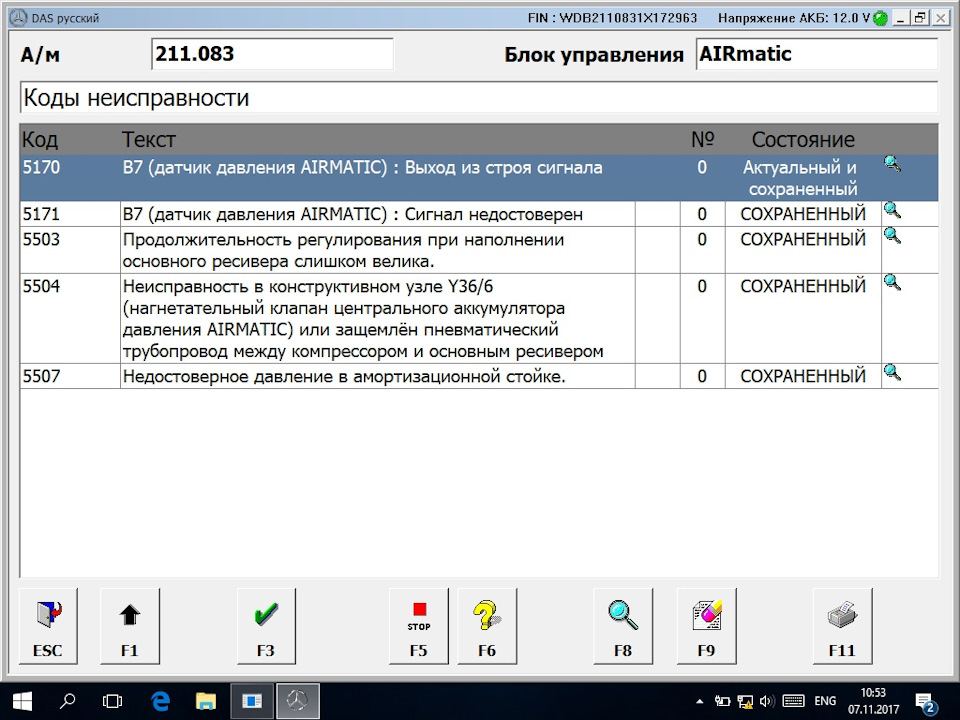Minimize the DAS window
The width and height of the screenshot is (960, 720).
click(900, 18)
